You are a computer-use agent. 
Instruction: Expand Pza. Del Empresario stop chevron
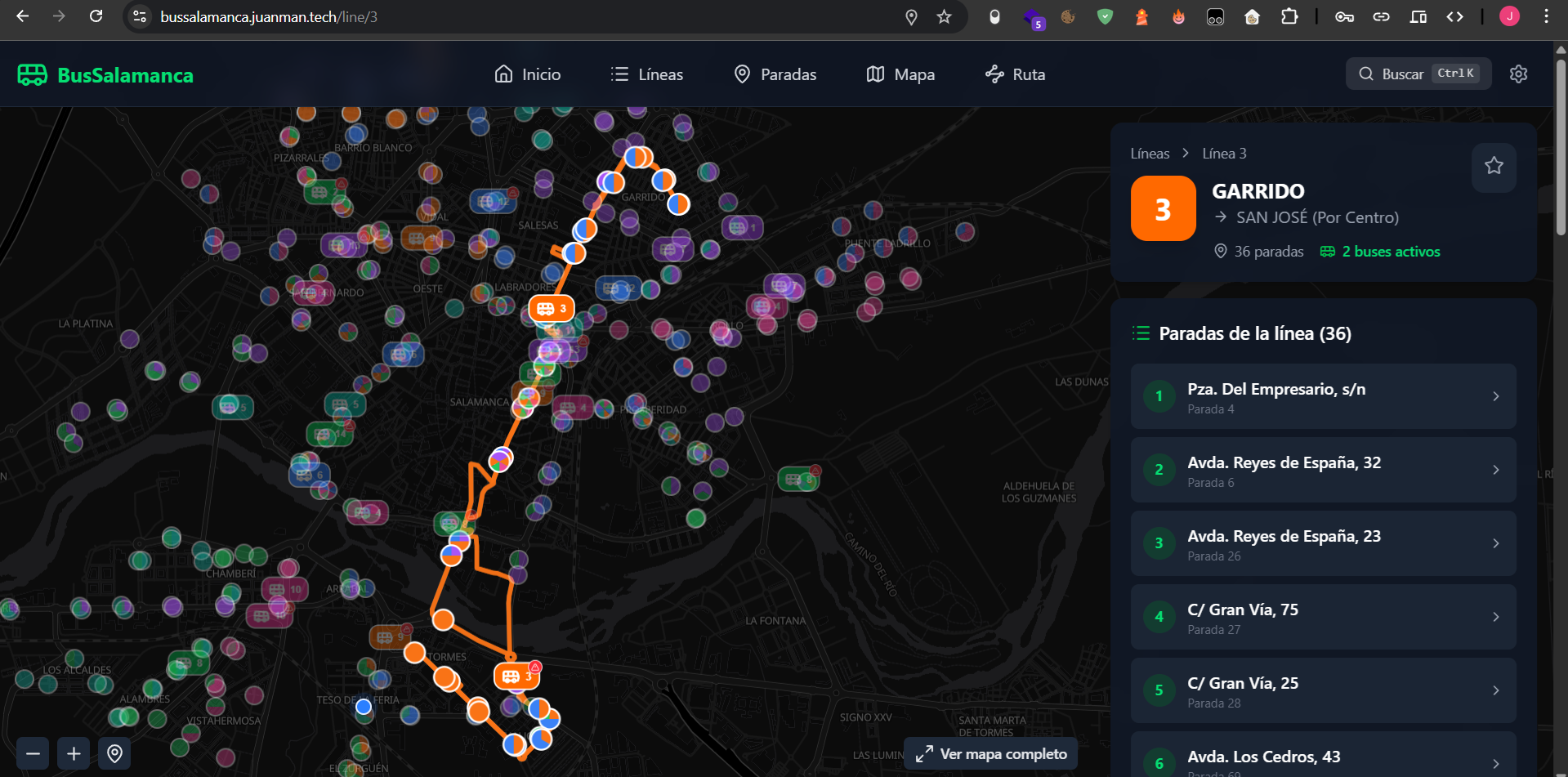1495,396
